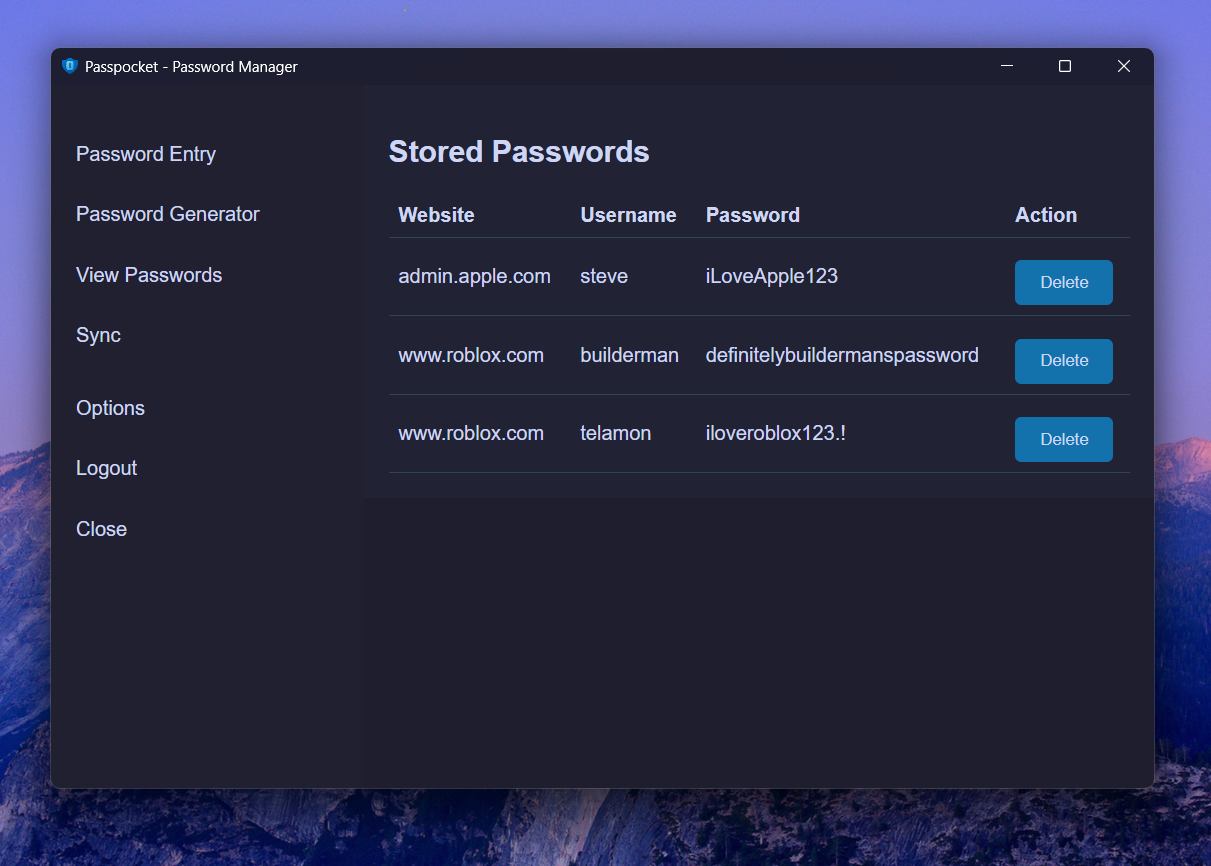Select Sync in the sidebar

click(98, 335)
